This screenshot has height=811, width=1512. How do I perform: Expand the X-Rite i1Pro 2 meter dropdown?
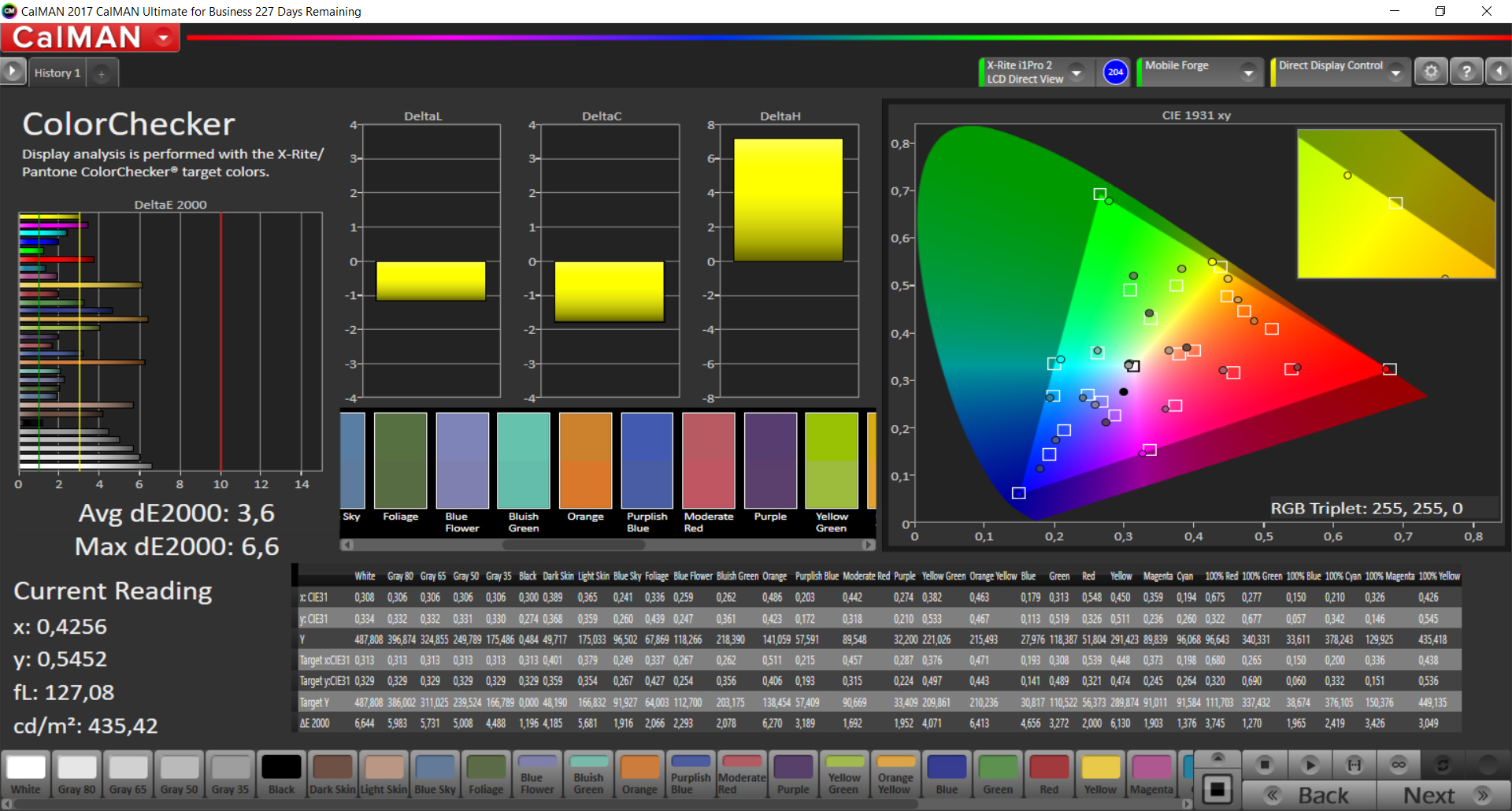click(1077, 72)
